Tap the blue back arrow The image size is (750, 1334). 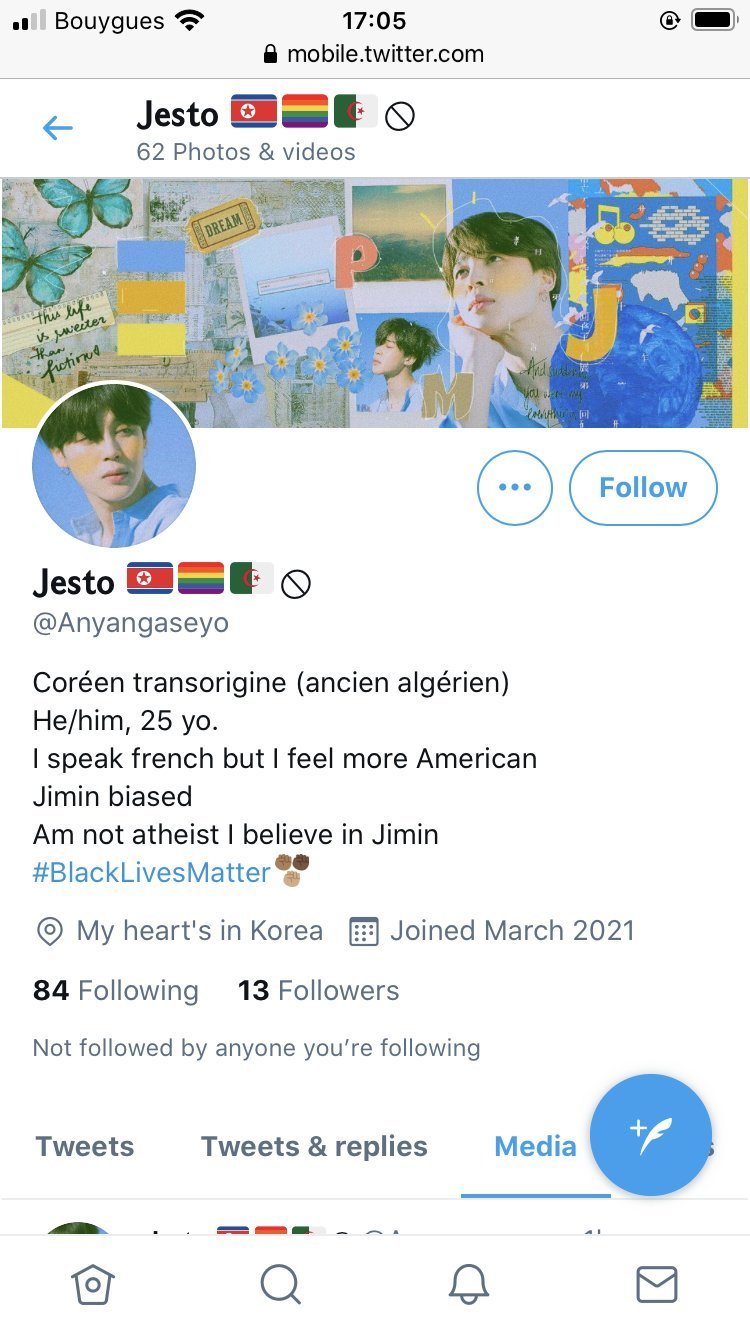pos(58,128)
